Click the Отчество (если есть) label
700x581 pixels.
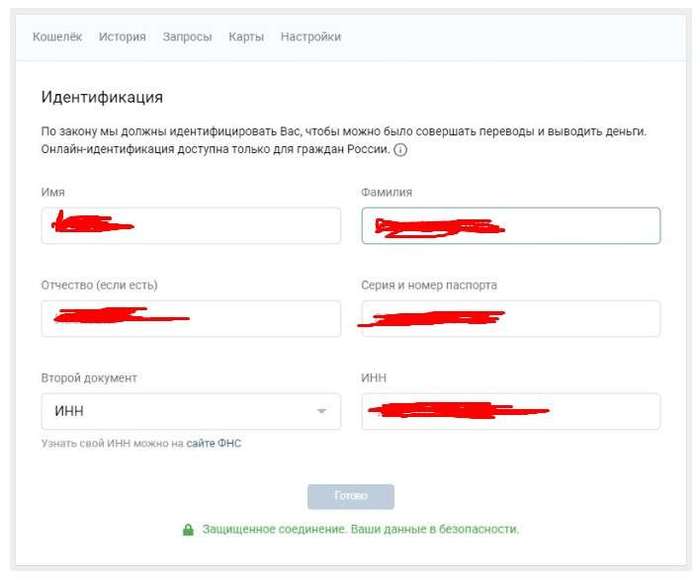99,285
